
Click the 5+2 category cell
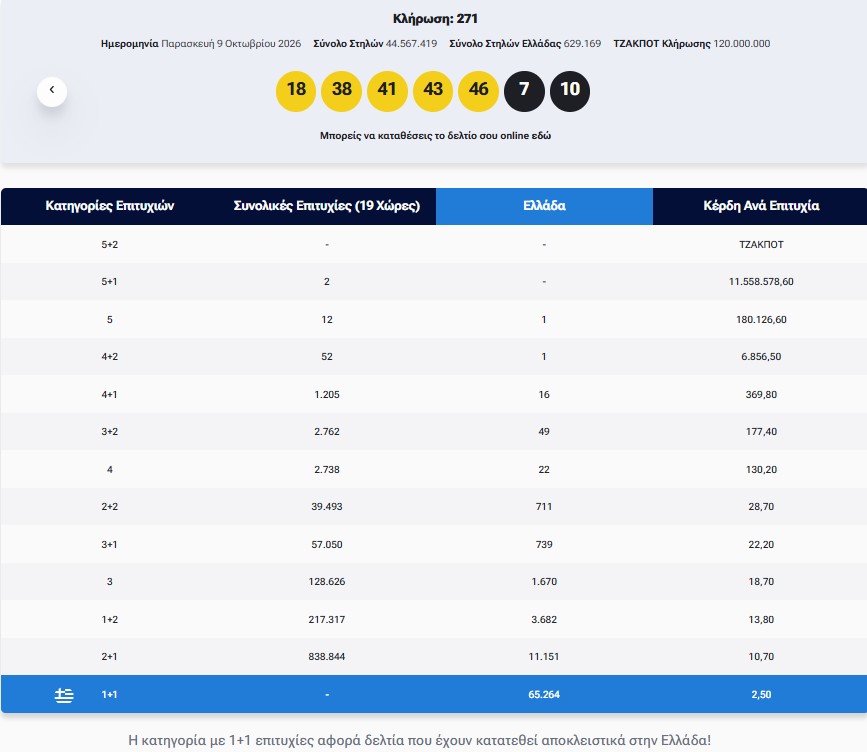(109, 244)
